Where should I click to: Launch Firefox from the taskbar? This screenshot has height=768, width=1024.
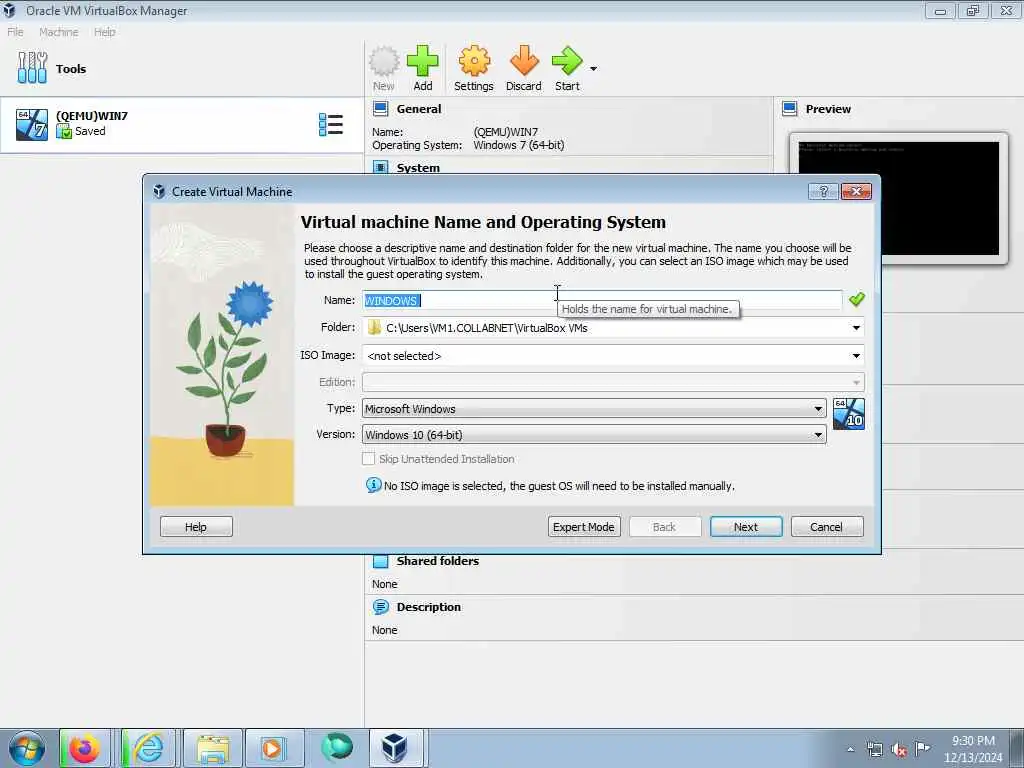tap(84, 748)
